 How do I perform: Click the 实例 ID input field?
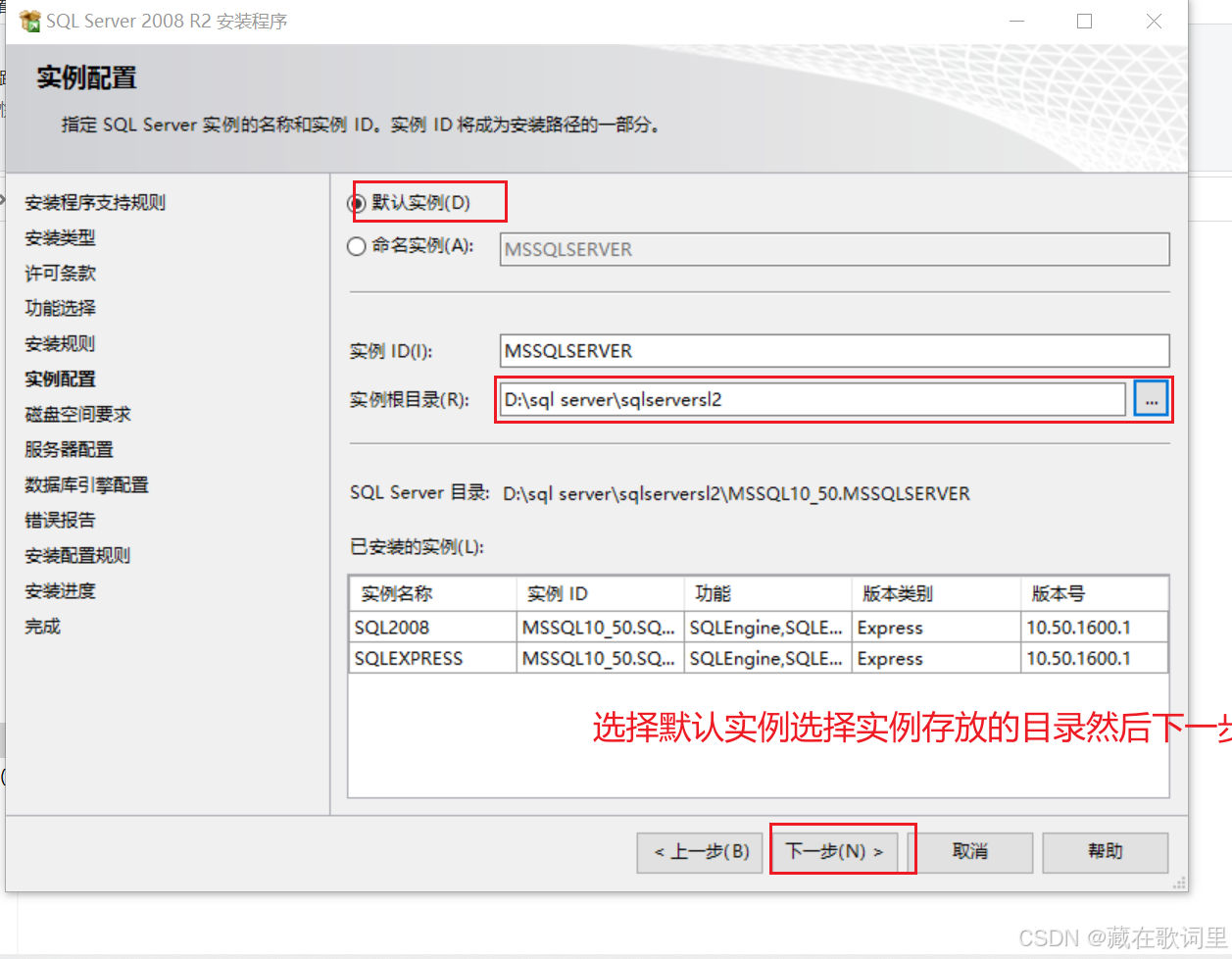tap(834, 351)
